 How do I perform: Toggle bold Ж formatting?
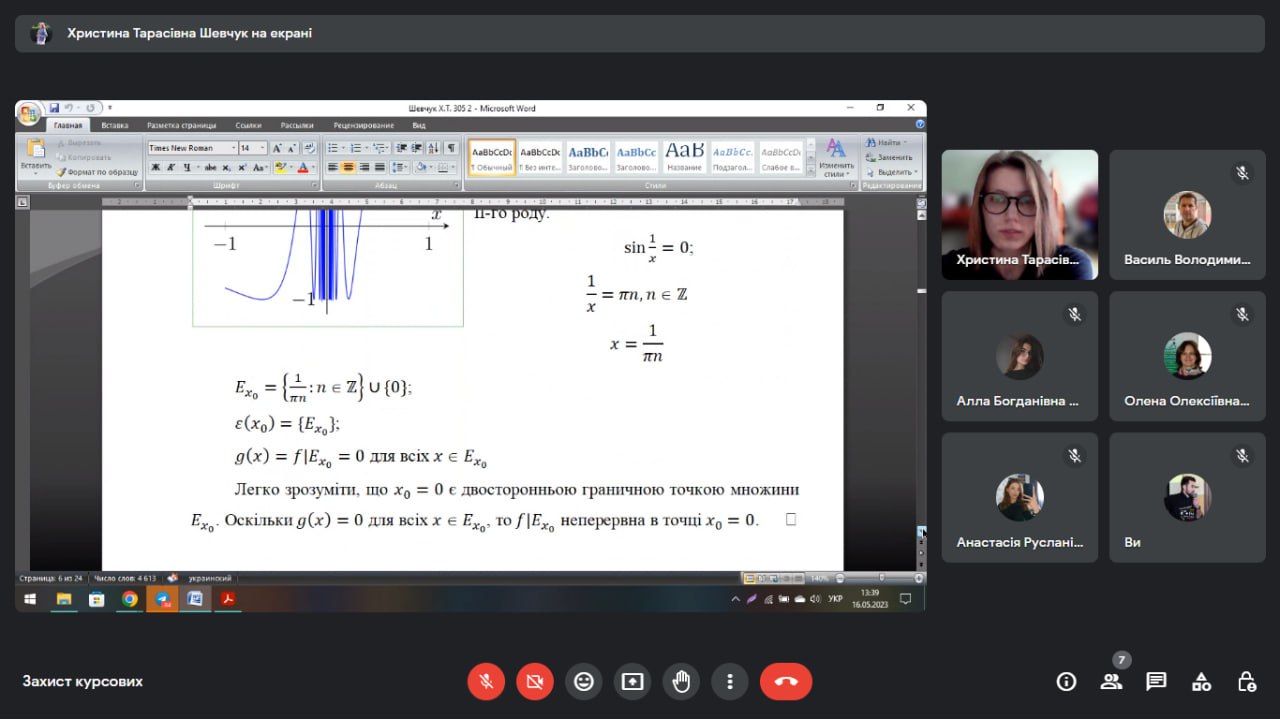(155, 167)
